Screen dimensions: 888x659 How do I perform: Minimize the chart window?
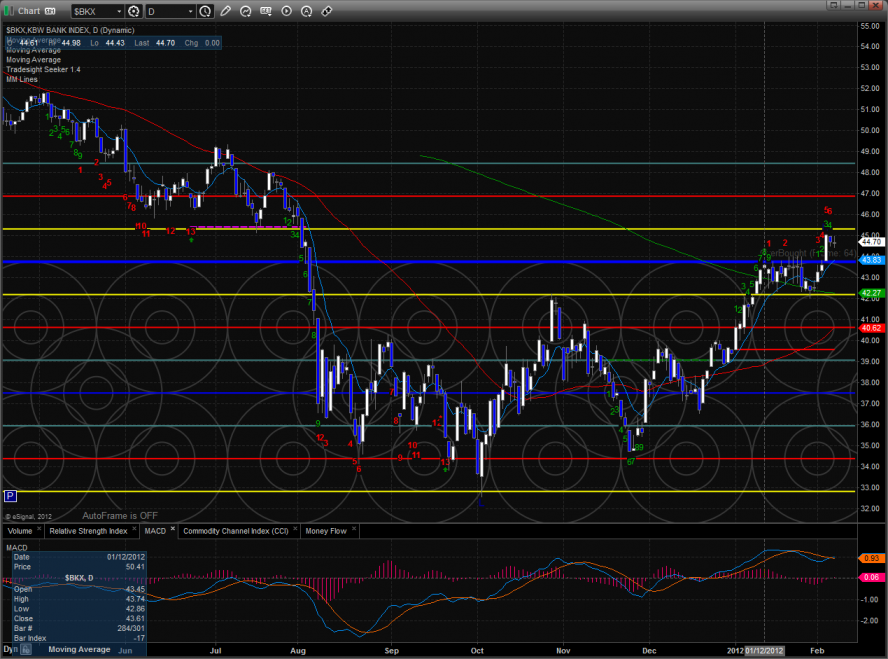tap(848, 5)
